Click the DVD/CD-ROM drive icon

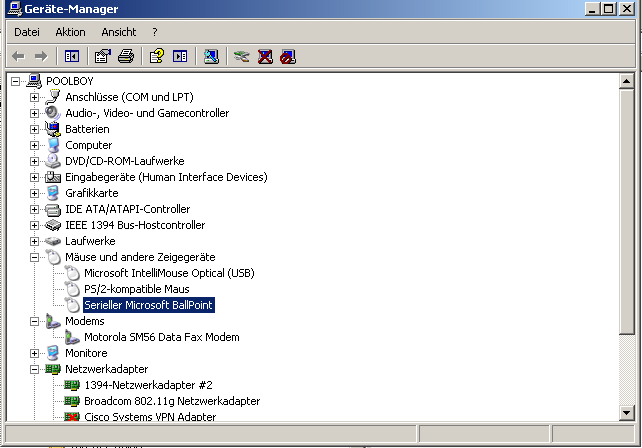coord(52,161)
